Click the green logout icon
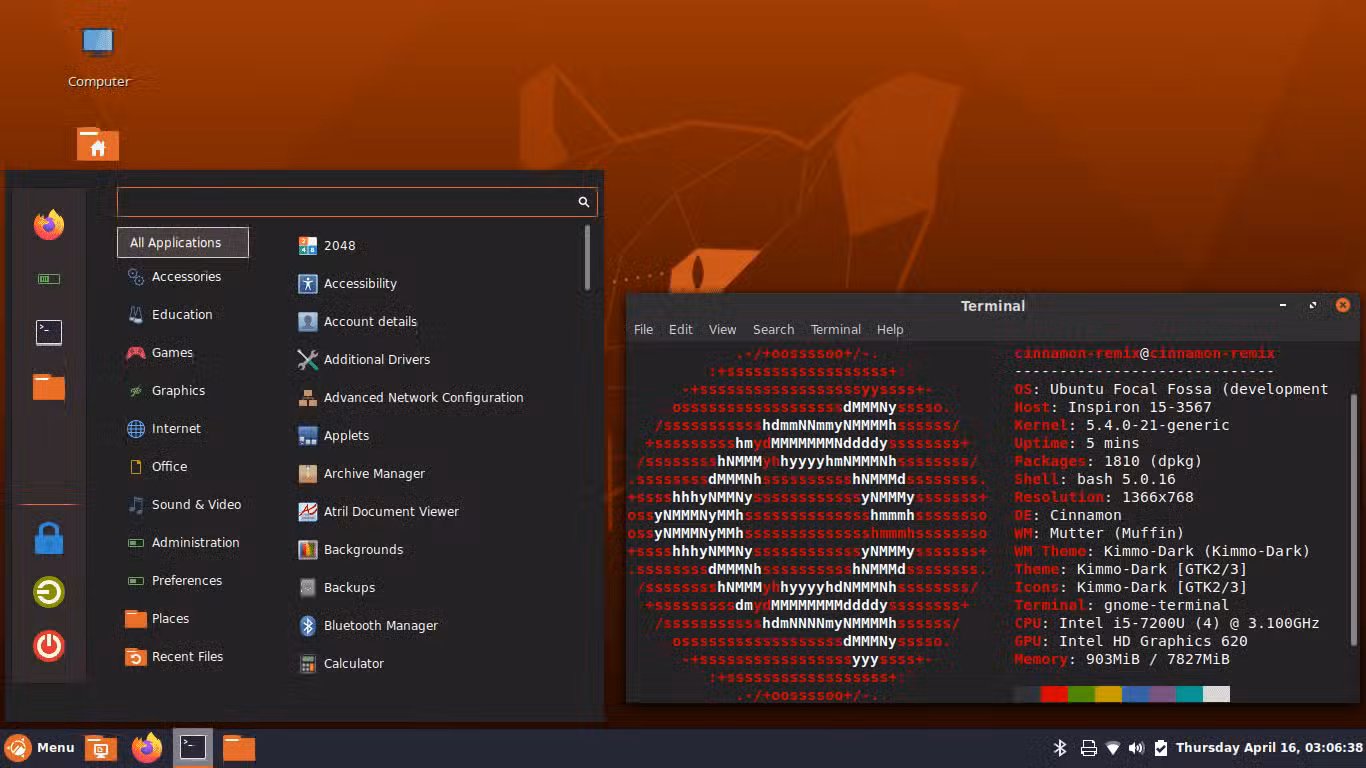This screenshot has height=768, width=1366. pyautogui.click(x=49, y=592)
